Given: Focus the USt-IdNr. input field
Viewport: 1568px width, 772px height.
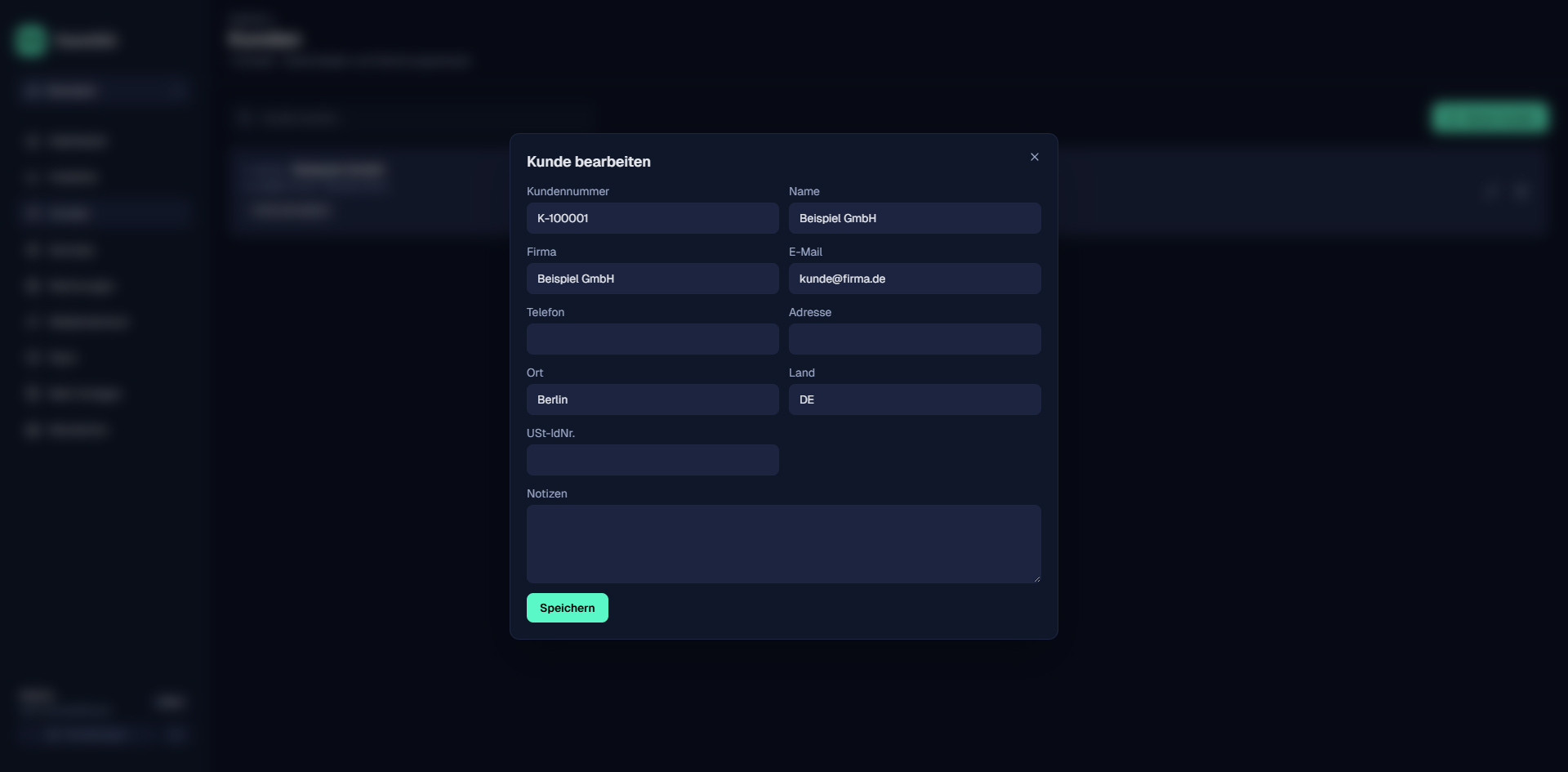Looking at the screenshot, I should pos(652,460).
